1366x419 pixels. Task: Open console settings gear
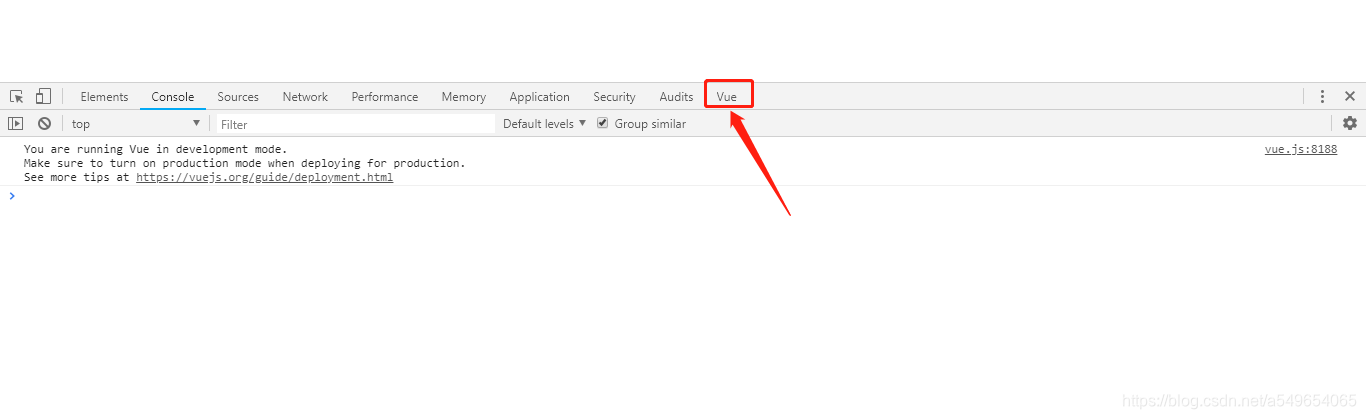tap(1350, 123)
